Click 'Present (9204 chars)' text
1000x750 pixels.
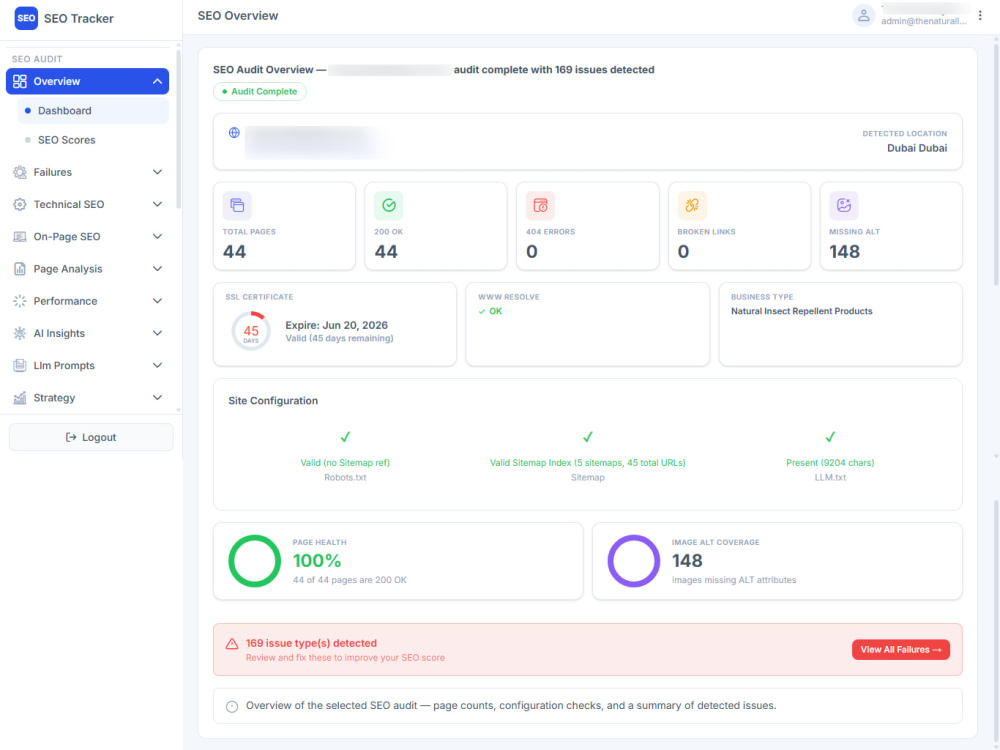[x=830, y=463]
